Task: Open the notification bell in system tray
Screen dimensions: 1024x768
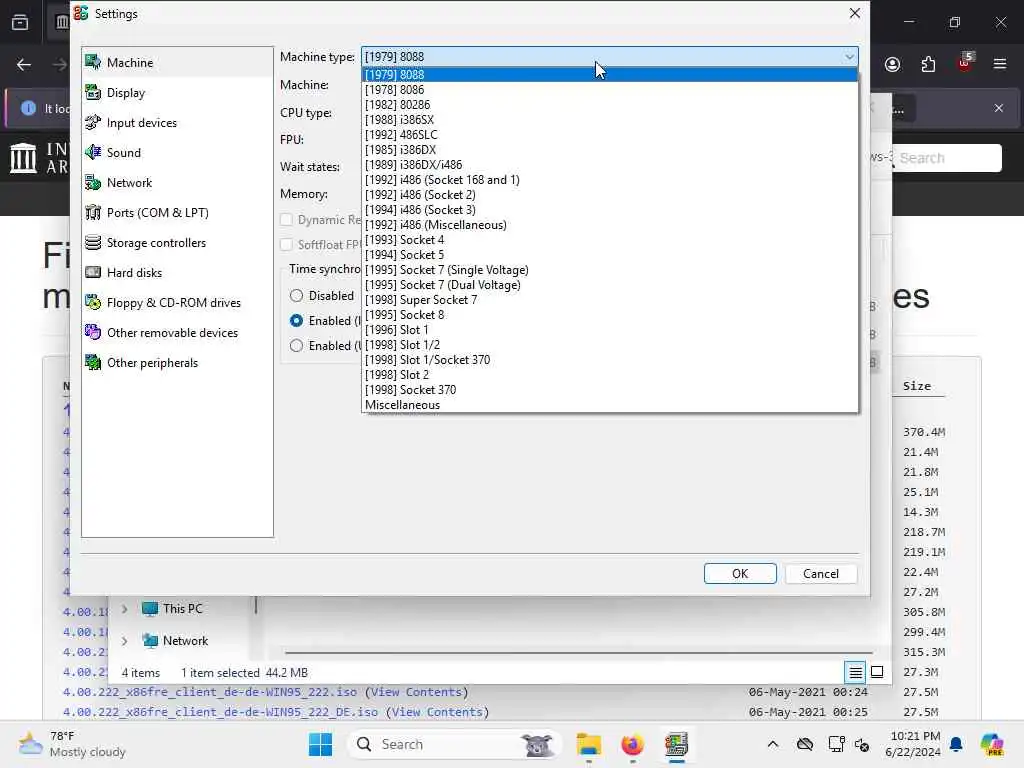Action: click(x=956, y=744)
